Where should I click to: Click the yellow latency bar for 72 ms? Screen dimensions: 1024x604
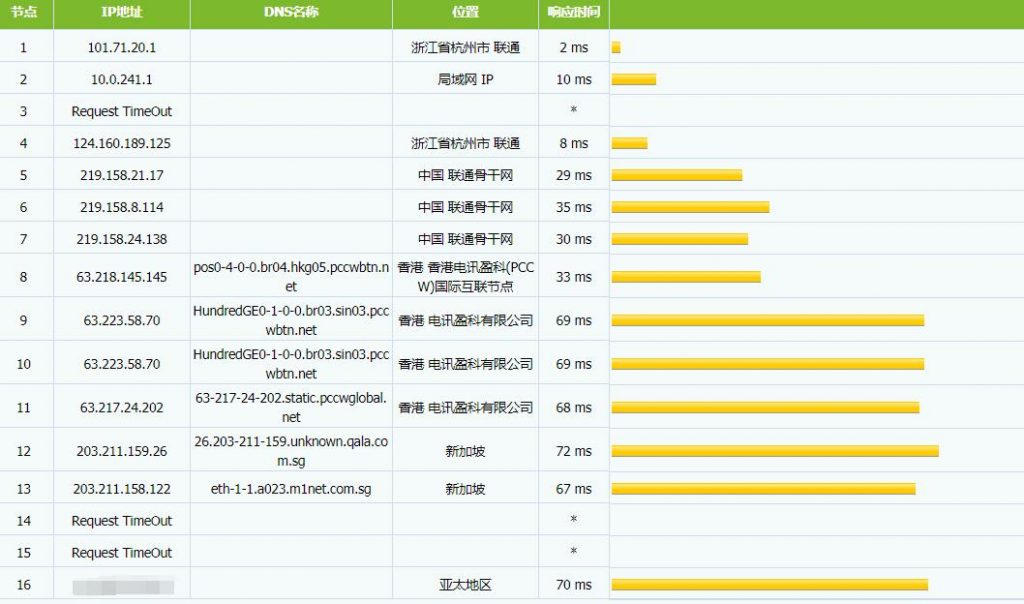click(x=775, y=451)
